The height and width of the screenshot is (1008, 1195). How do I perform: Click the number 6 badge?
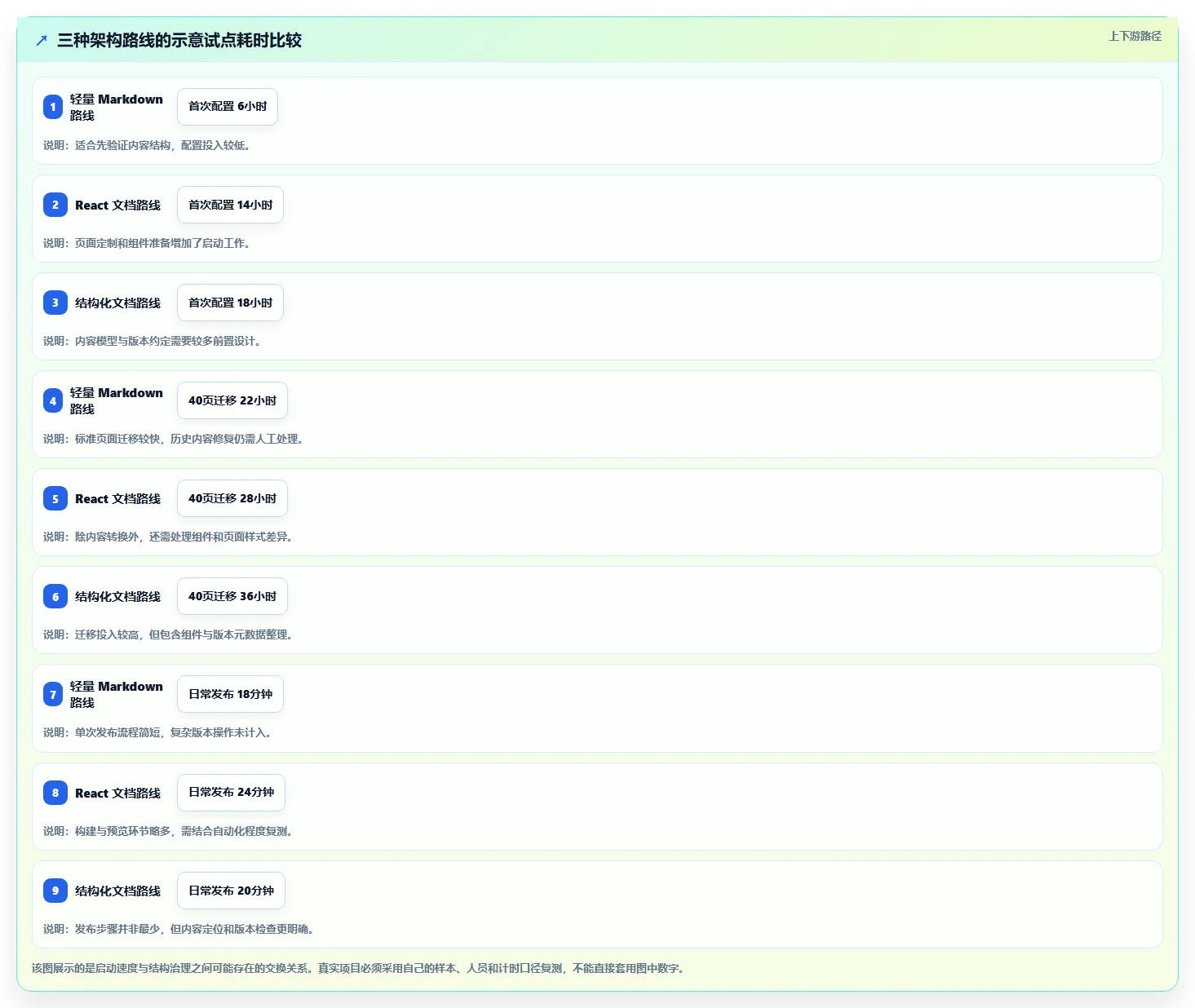click(55, 596)
